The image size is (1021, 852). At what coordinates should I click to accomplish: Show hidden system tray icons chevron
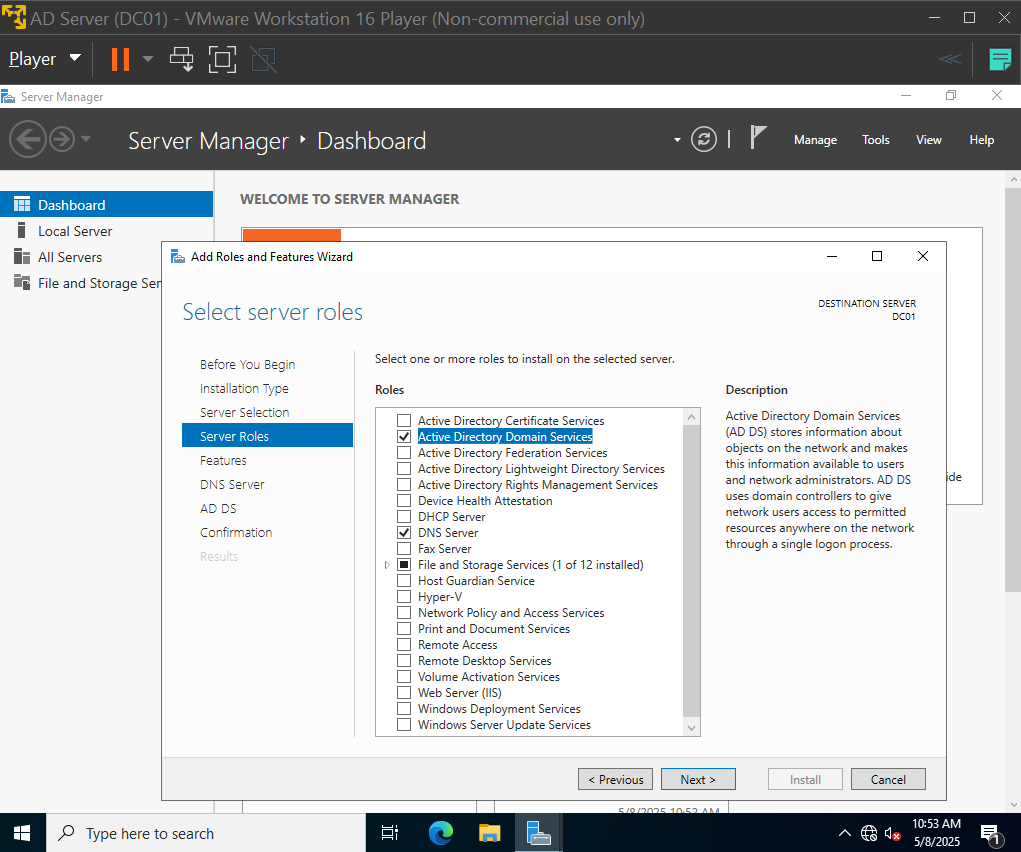point(845,833)
